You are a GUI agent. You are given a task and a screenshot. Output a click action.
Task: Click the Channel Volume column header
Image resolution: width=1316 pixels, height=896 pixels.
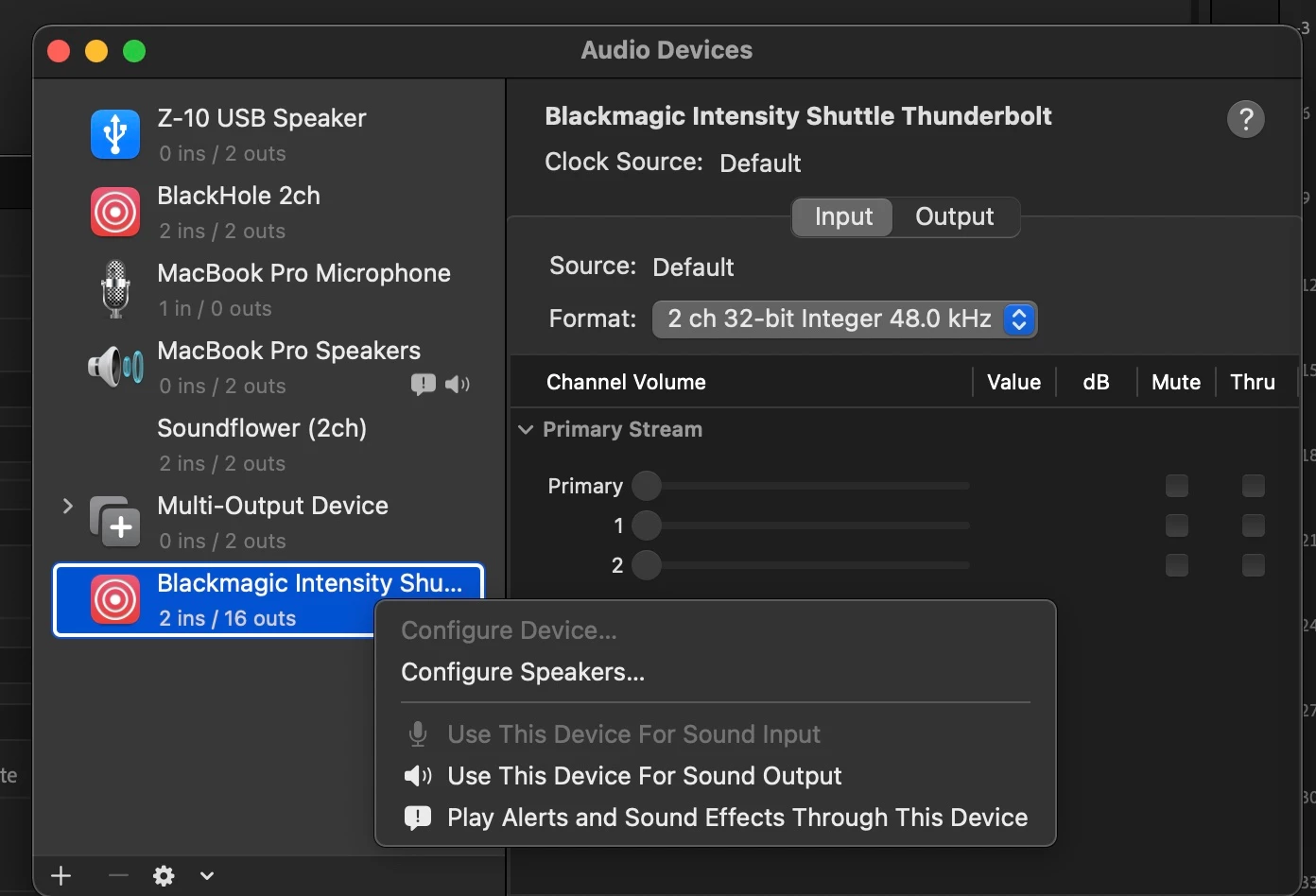tap(626, 382)
